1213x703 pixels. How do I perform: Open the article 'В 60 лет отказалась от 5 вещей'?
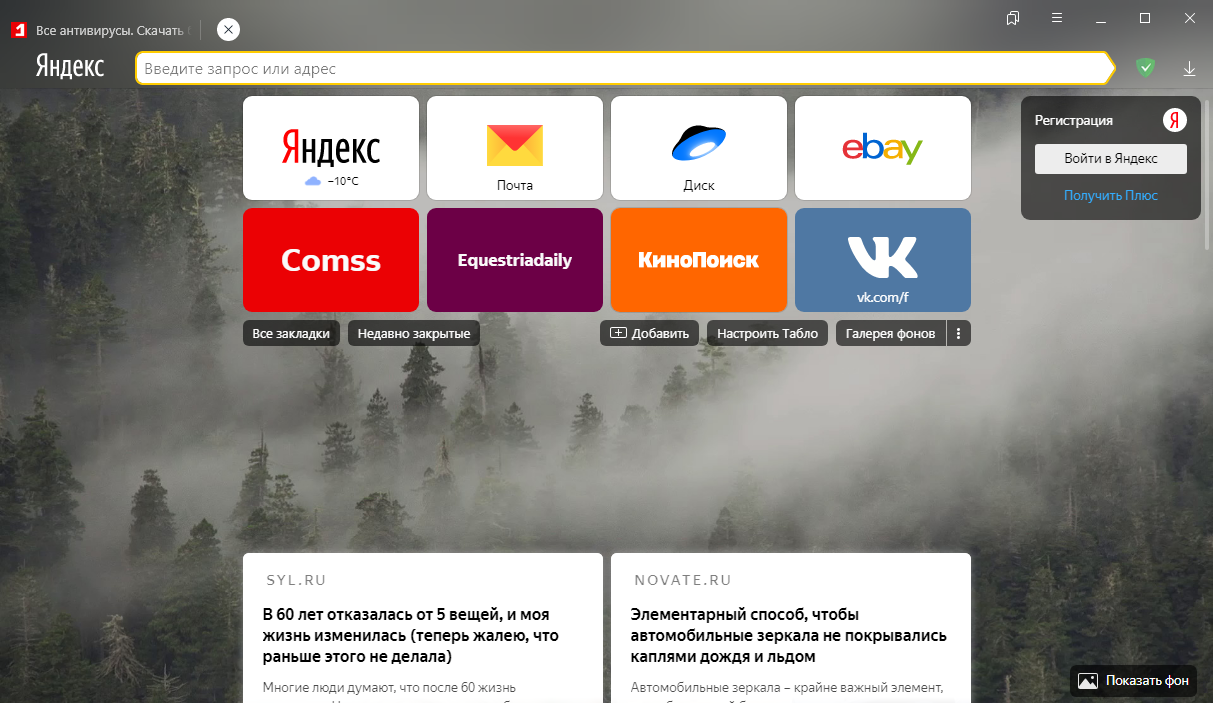pos(411,635)
